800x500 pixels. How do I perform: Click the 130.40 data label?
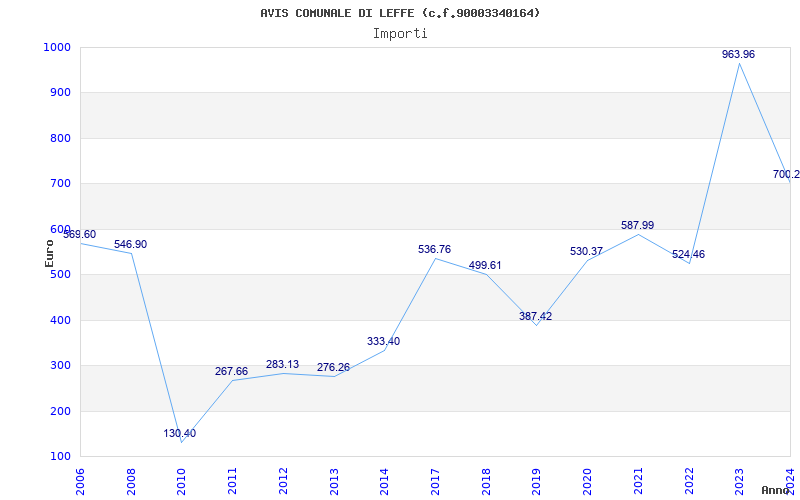180,434
